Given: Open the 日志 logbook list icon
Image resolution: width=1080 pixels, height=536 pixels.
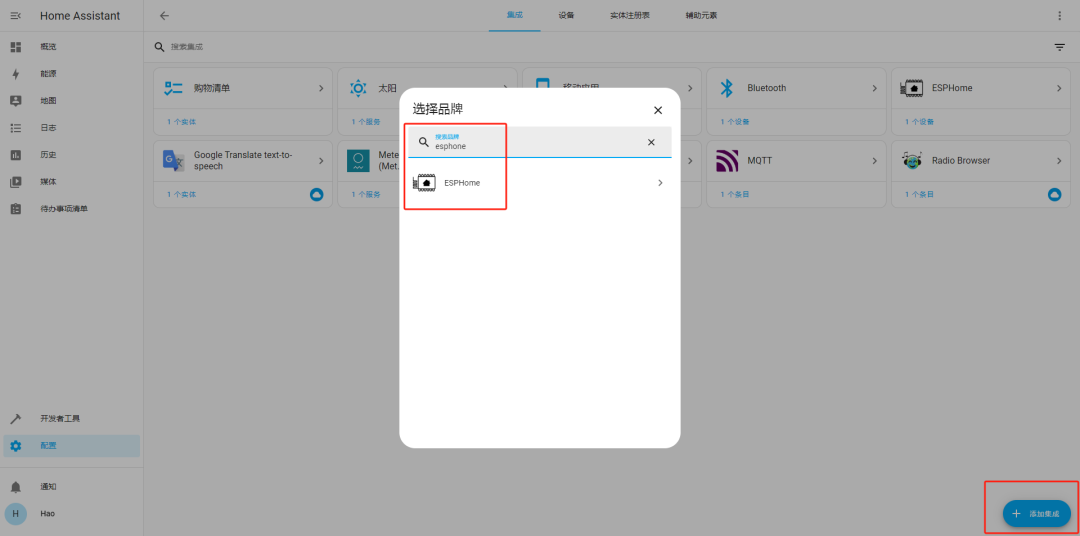Looking at the screenshot, I should [16, 127].
